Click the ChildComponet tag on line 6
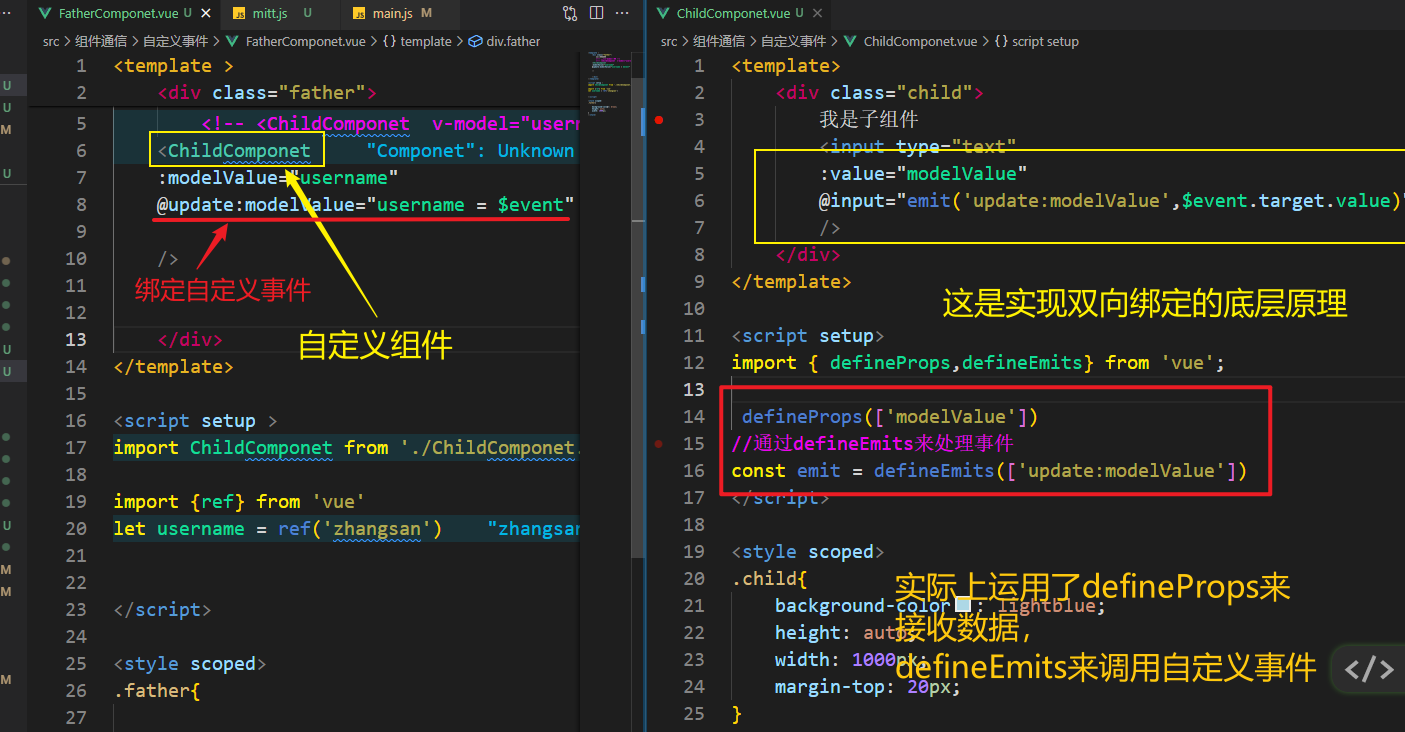1405x732 pixels. (x=239, y=151)
